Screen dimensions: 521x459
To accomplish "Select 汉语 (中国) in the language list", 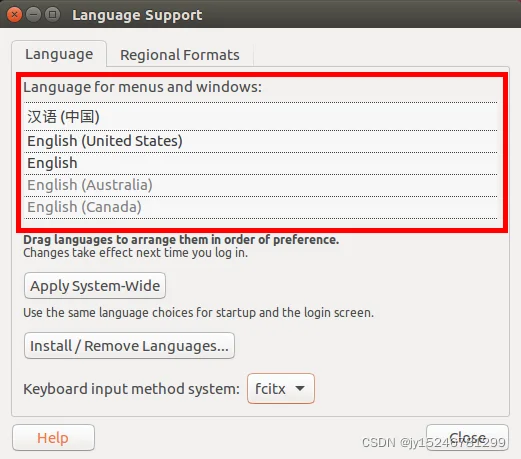I will (260, 117).
